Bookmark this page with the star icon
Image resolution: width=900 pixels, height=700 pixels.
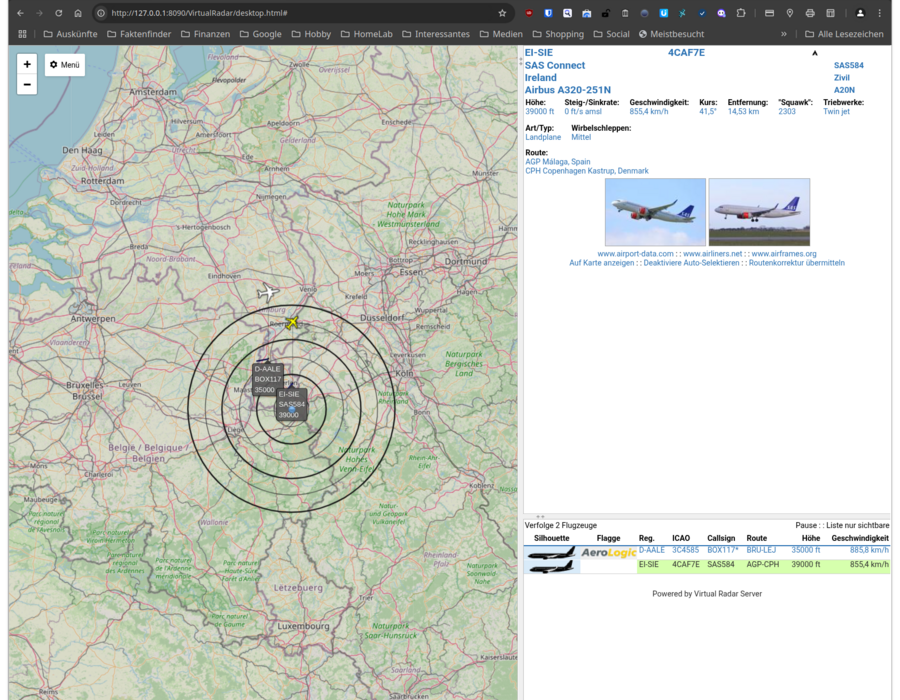(x=502, y=13)
